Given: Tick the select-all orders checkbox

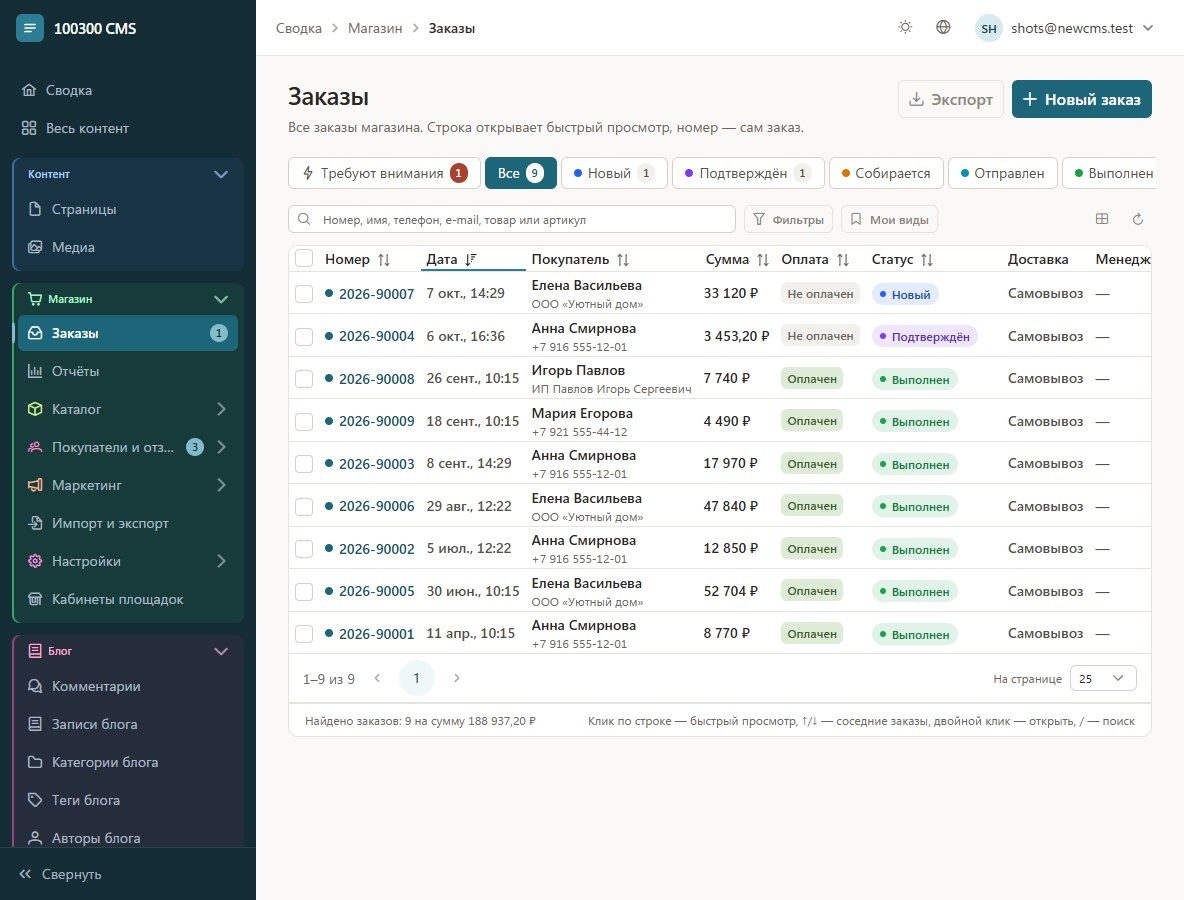Looking at the screenshot, I should click(x=304, y=259).
